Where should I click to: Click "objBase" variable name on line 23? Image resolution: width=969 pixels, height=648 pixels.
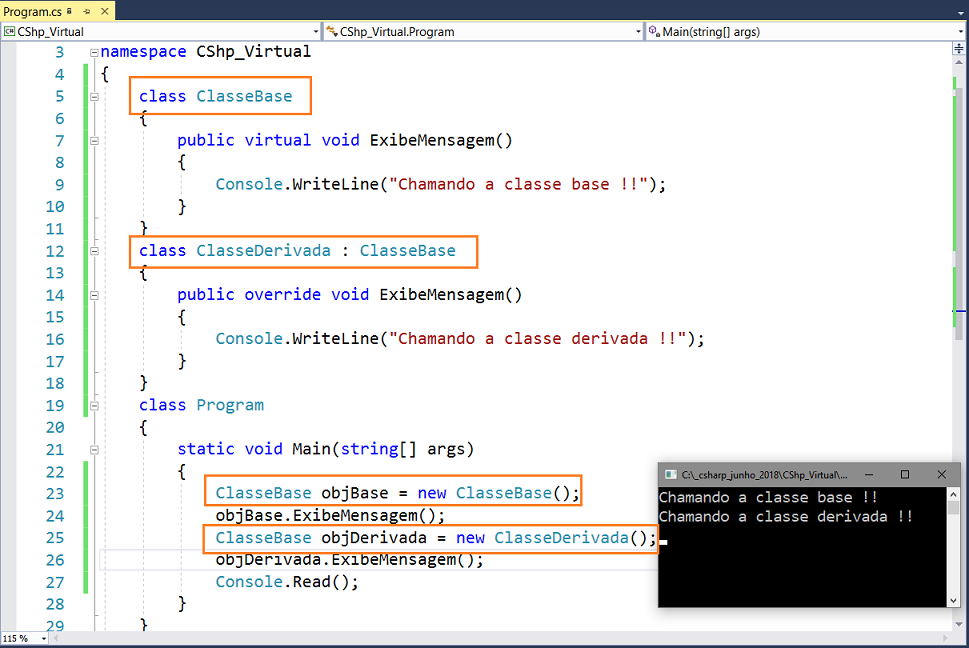click(x=355, y=494)
